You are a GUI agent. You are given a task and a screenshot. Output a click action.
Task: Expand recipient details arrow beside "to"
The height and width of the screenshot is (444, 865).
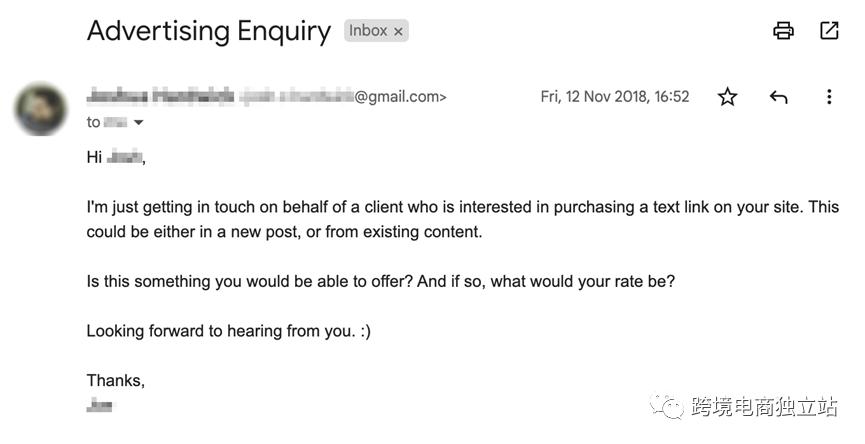click(x=138, y=123)
